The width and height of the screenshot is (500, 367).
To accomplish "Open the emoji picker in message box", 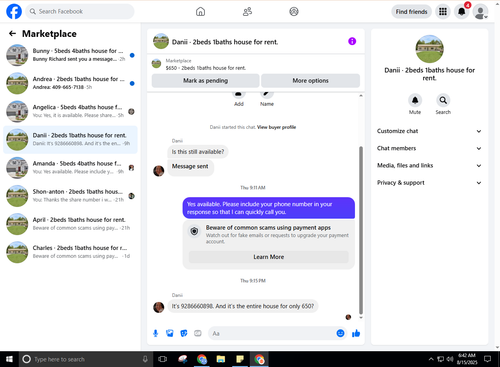I will [x=340, y=333].
